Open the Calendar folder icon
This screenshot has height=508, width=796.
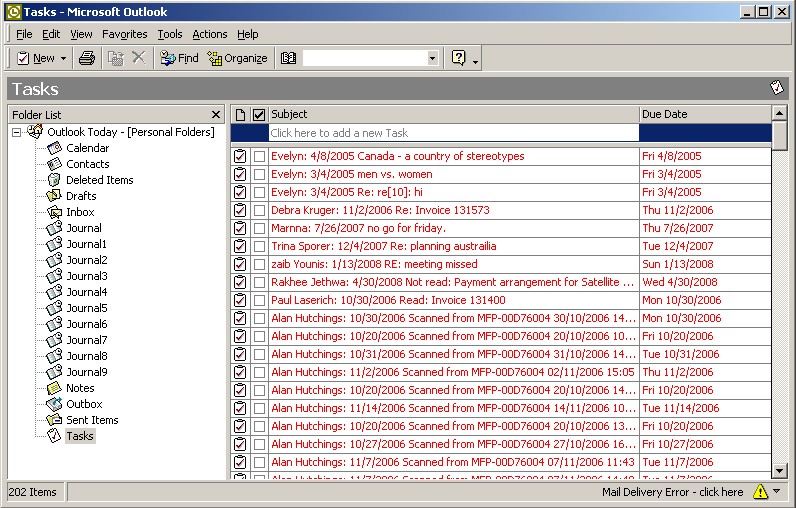coord(54,148)
